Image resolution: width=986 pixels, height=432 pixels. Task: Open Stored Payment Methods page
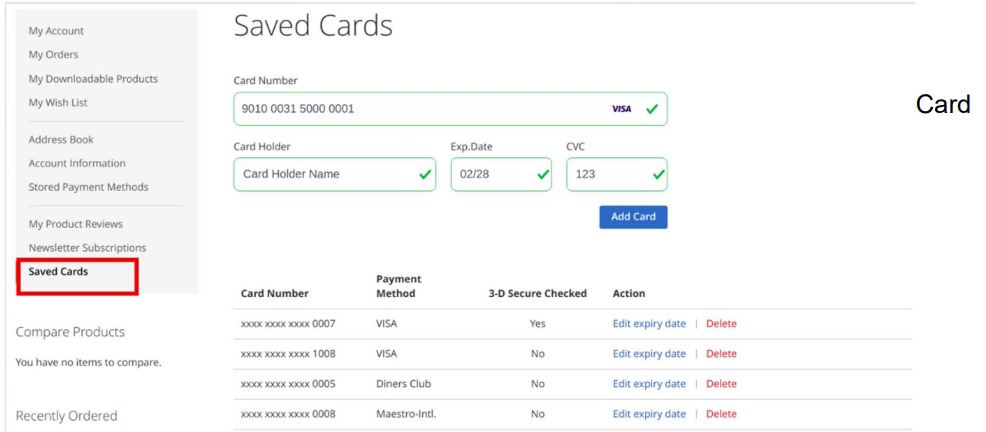[x=88, y=187]
